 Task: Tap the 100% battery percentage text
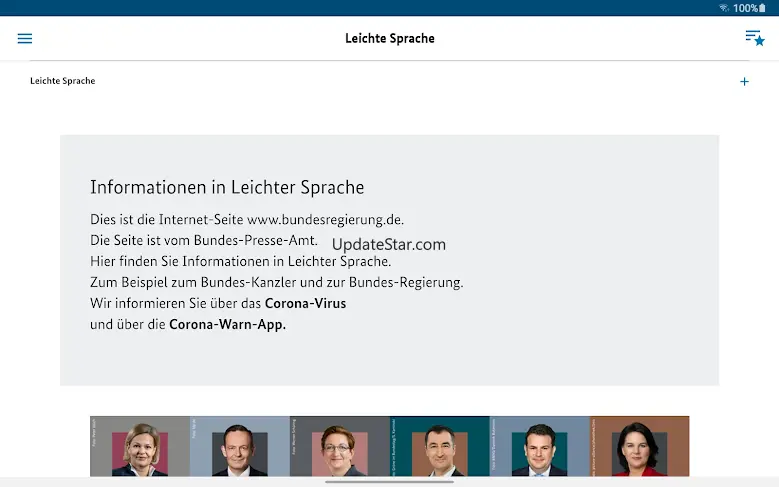[745, 8]
